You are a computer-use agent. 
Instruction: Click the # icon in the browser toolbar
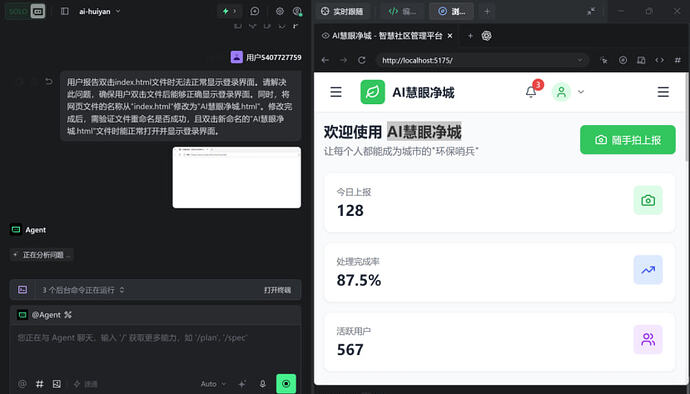(x=678, y=60)
